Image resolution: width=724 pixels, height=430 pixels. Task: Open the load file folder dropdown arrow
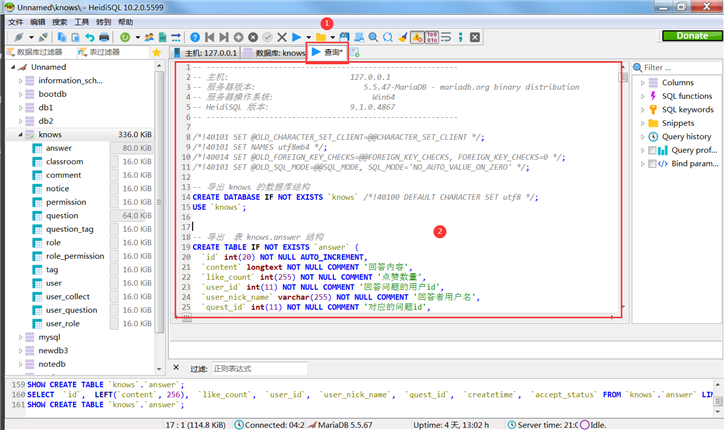(x=332, y=37)
